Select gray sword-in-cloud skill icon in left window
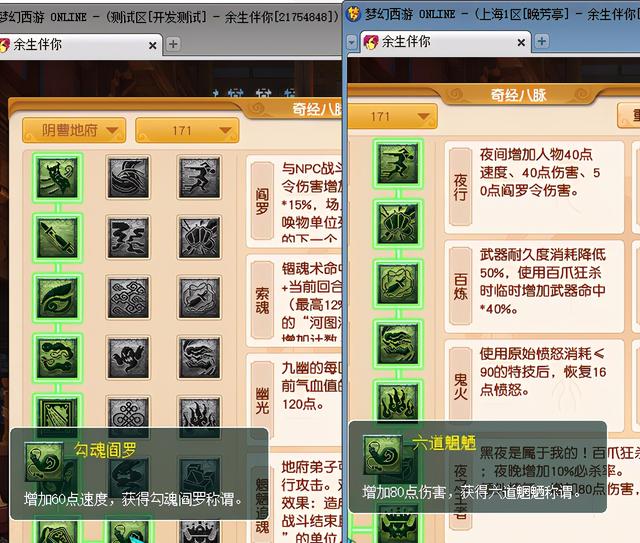640x543 pixels. pyautogui.click(x=199, y=298)
